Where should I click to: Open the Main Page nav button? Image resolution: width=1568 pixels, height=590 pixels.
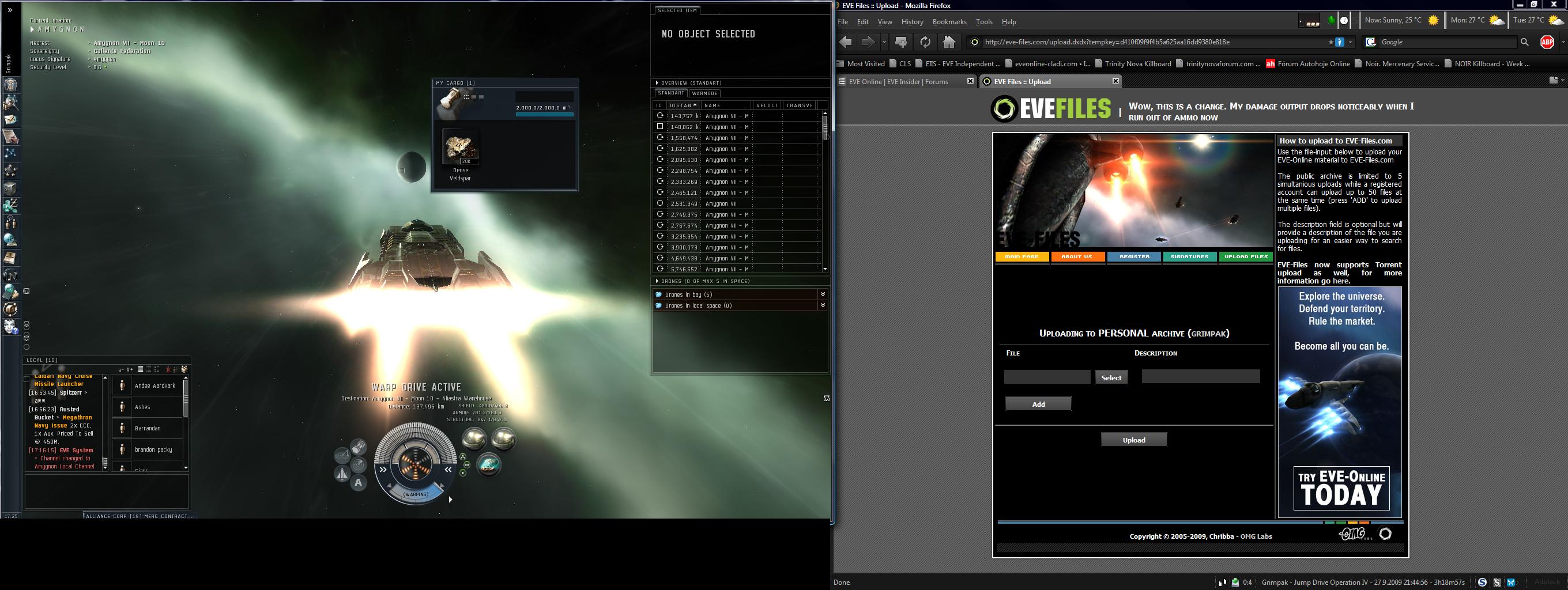click(x=1022, y=256)
